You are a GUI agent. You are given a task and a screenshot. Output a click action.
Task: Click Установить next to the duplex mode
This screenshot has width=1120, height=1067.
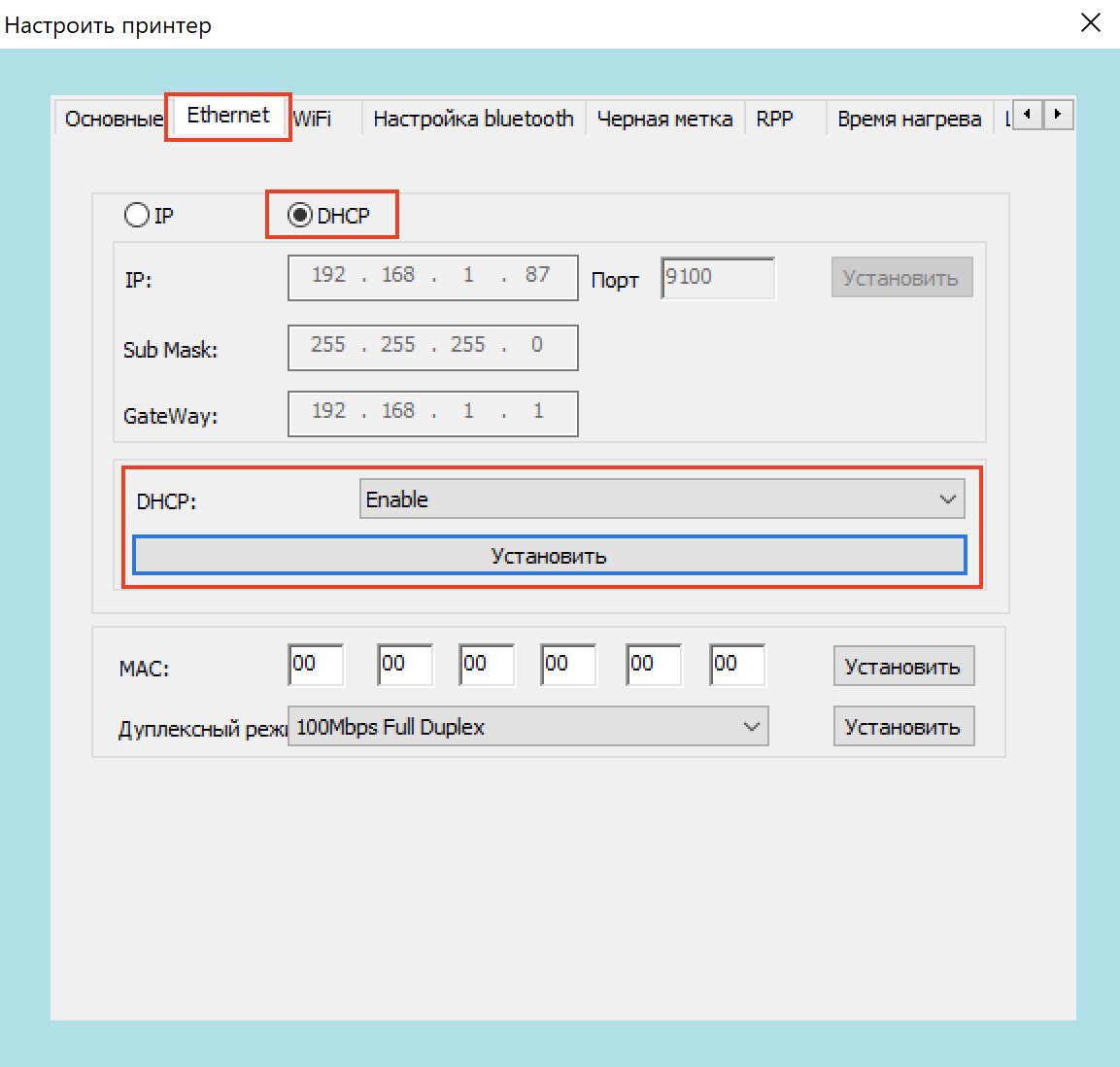point(902,727)
